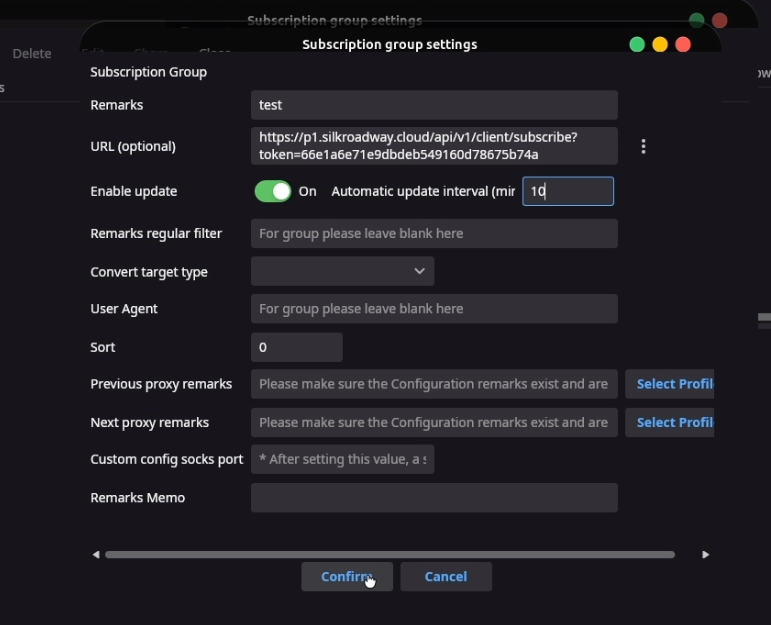Screen dimensions: 771x625
Task: Click the left scroll arrow of horizontal scrollbar
Action: (x=96, y=554)
